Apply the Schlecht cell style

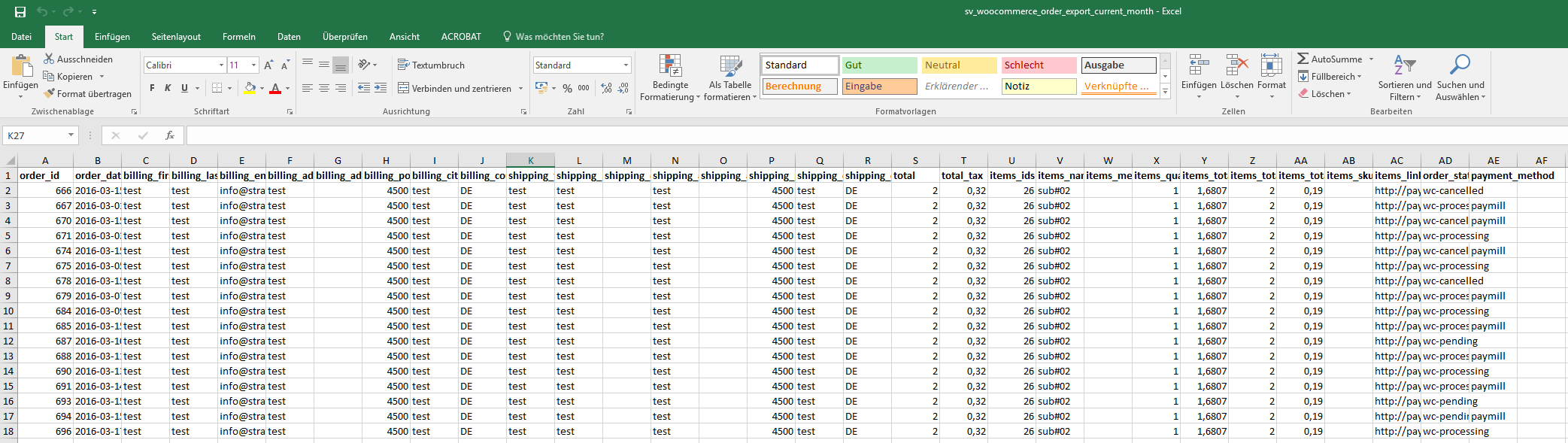[x=1038, y=65]
